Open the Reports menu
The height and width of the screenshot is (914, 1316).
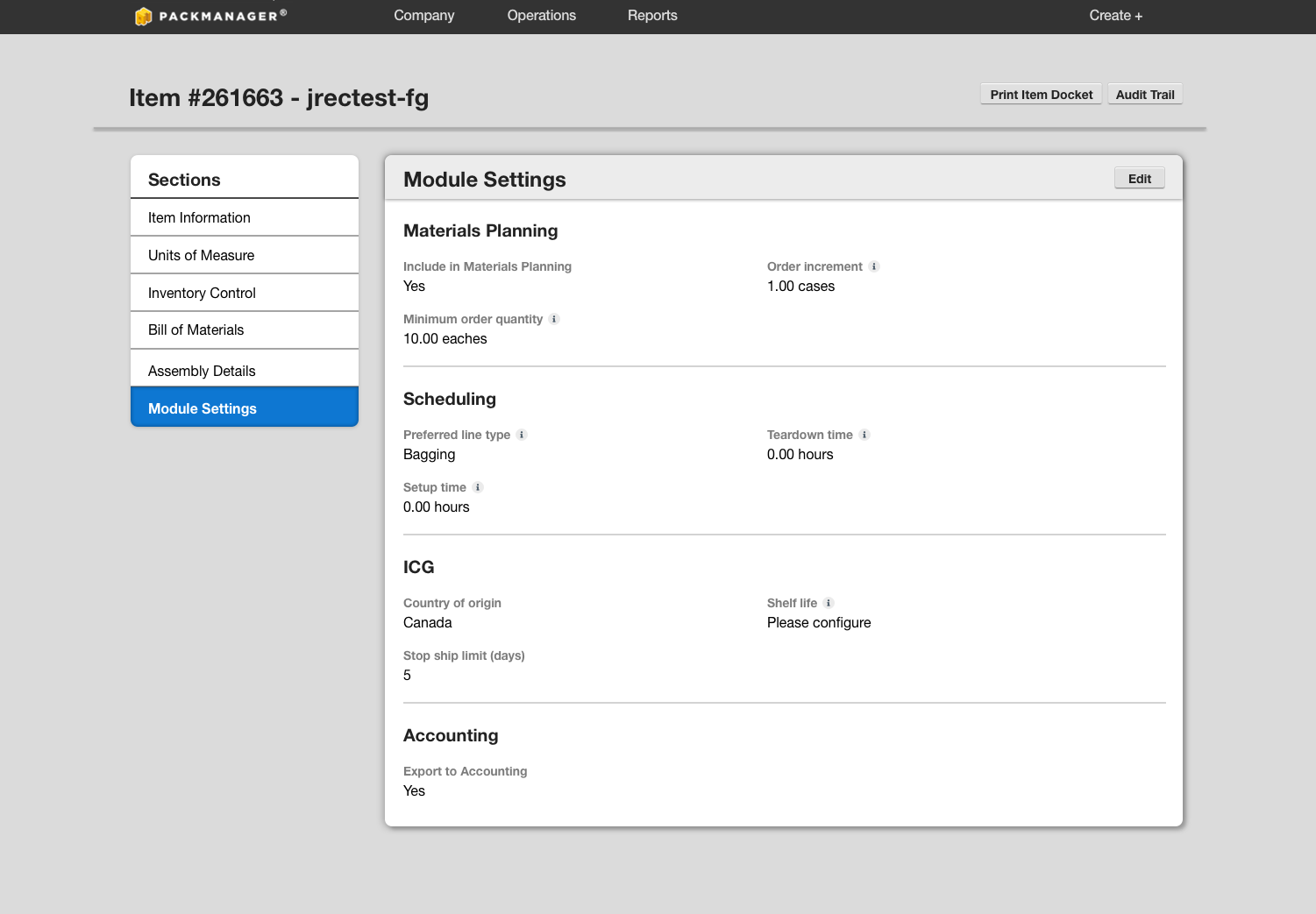(652, 16)
